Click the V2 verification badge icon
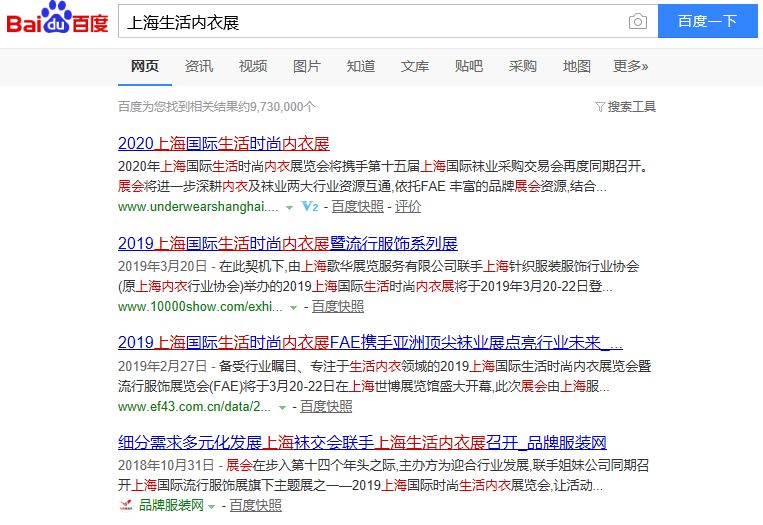Image resolution: width=763 pixels, height=525 pixels. [x=309, y=206]
